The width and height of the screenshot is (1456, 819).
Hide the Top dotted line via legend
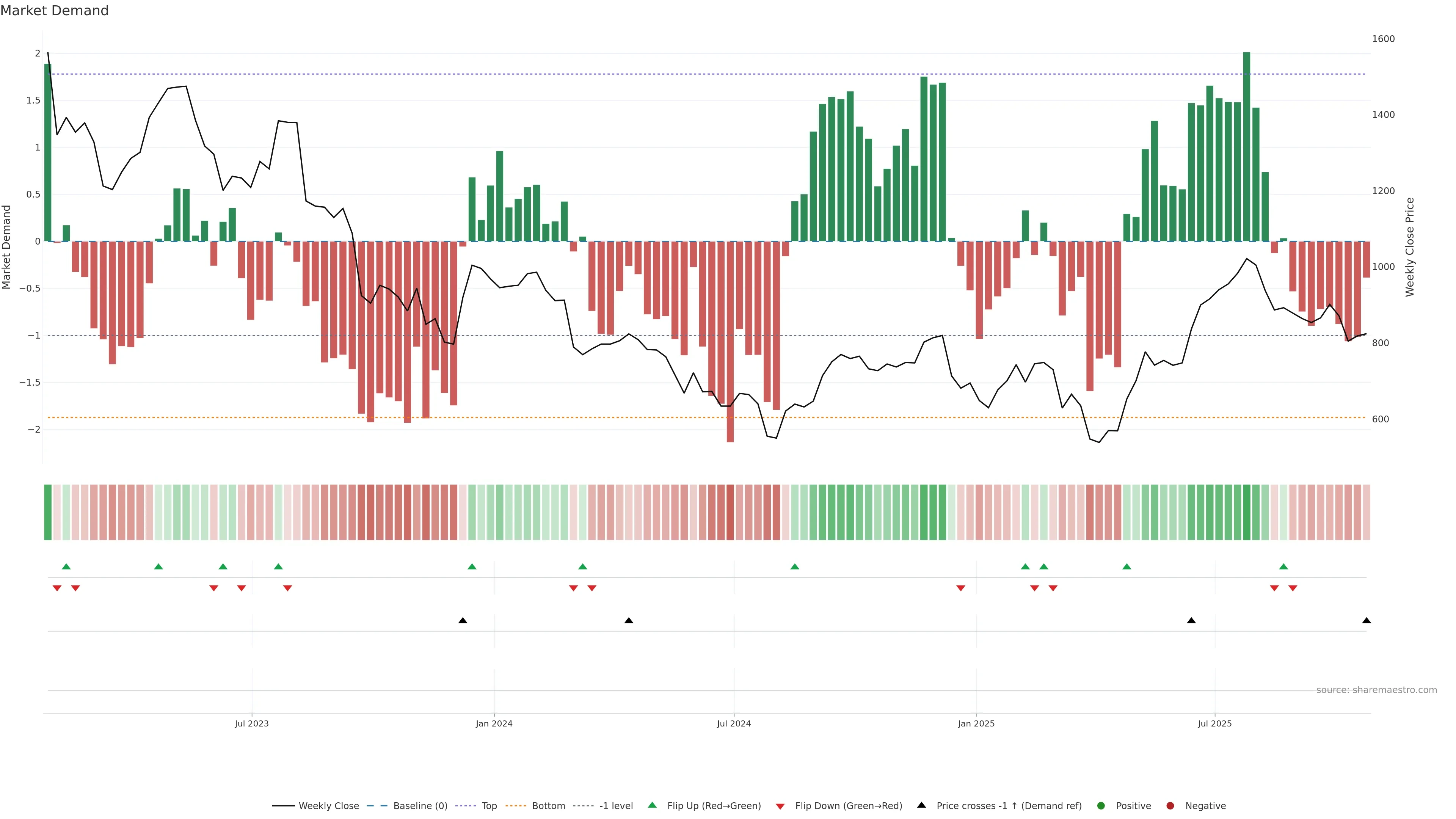pyautogui.click(x=489, y=806)
